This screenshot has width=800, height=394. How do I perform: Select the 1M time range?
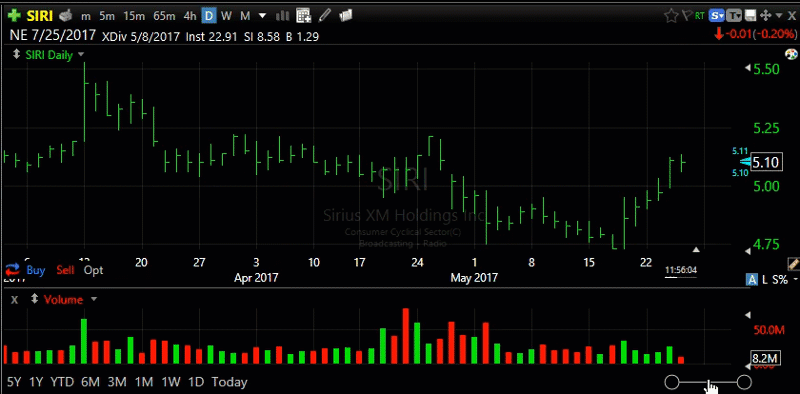click(x=144, y=382)
